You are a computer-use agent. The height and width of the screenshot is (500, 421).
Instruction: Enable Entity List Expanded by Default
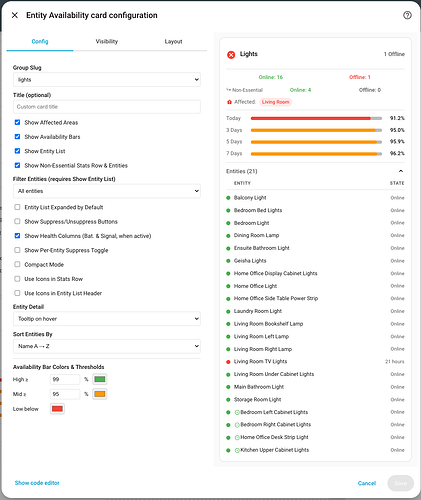(17, 207)
